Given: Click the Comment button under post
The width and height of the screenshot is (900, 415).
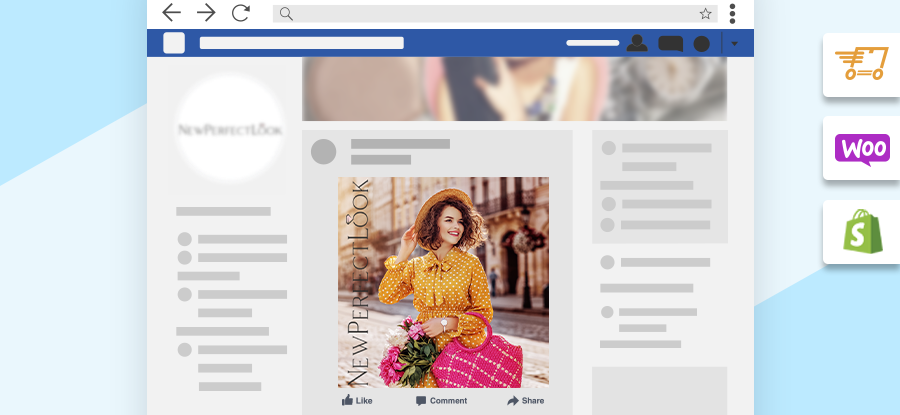Looking at the screenshot, I should 441,400.
